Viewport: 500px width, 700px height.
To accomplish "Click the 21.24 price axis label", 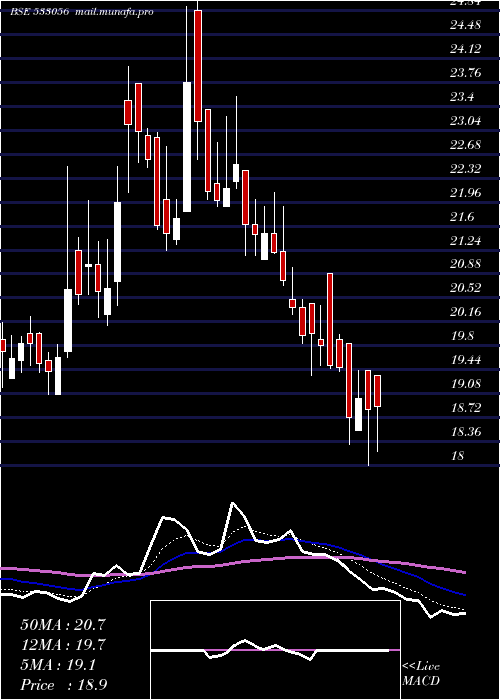I will click(466, 241).
